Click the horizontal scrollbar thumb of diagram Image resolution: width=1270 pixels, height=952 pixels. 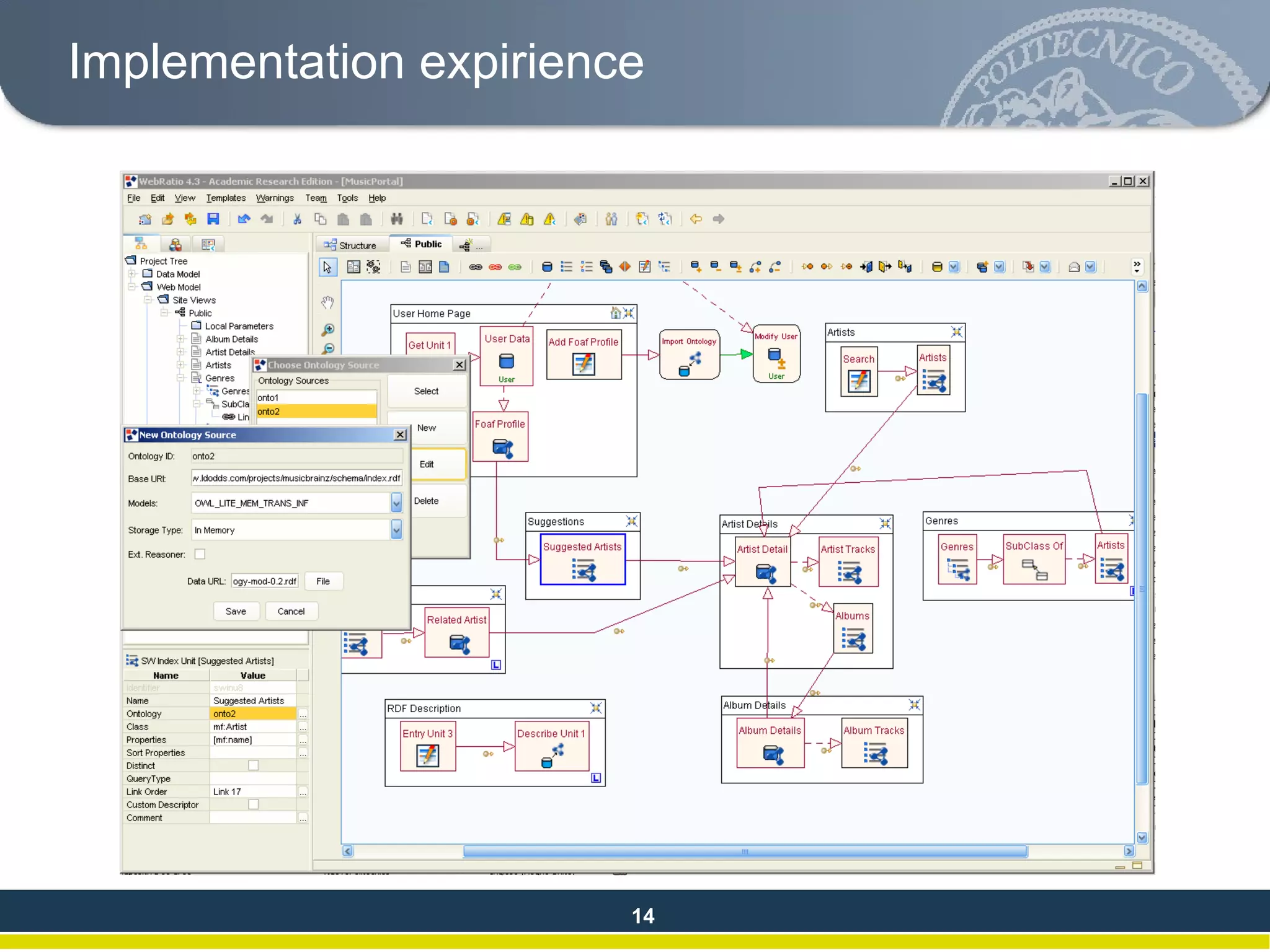(745, 852)
